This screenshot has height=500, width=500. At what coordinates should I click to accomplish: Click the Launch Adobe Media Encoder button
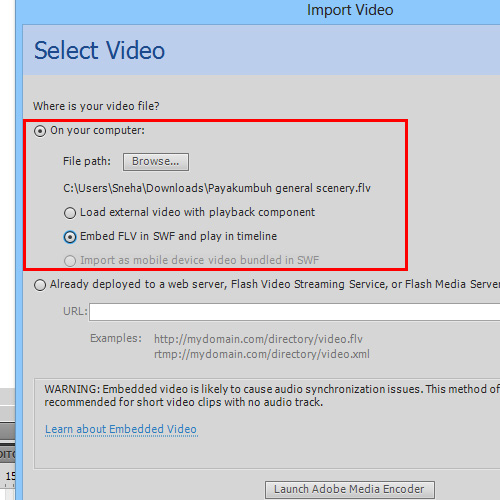point(350,490)
